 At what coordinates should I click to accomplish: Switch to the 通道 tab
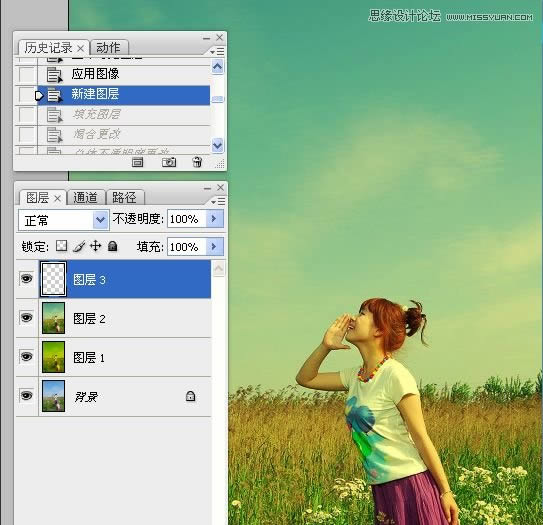pos(86,198)
